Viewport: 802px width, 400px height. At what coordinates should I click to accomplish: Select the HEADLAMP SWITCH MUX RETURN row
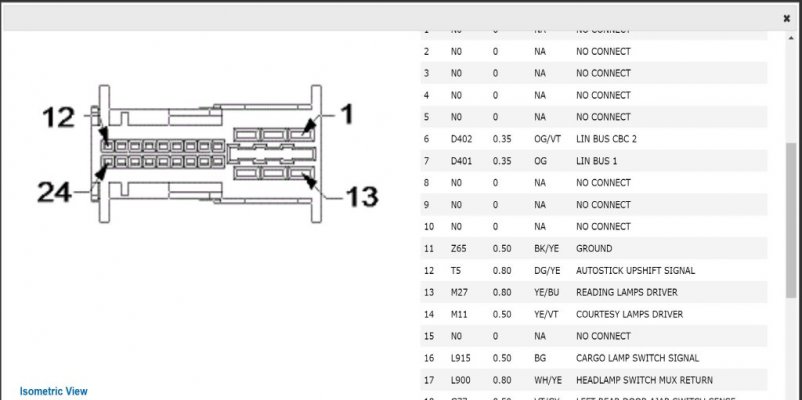pos(594,380)
